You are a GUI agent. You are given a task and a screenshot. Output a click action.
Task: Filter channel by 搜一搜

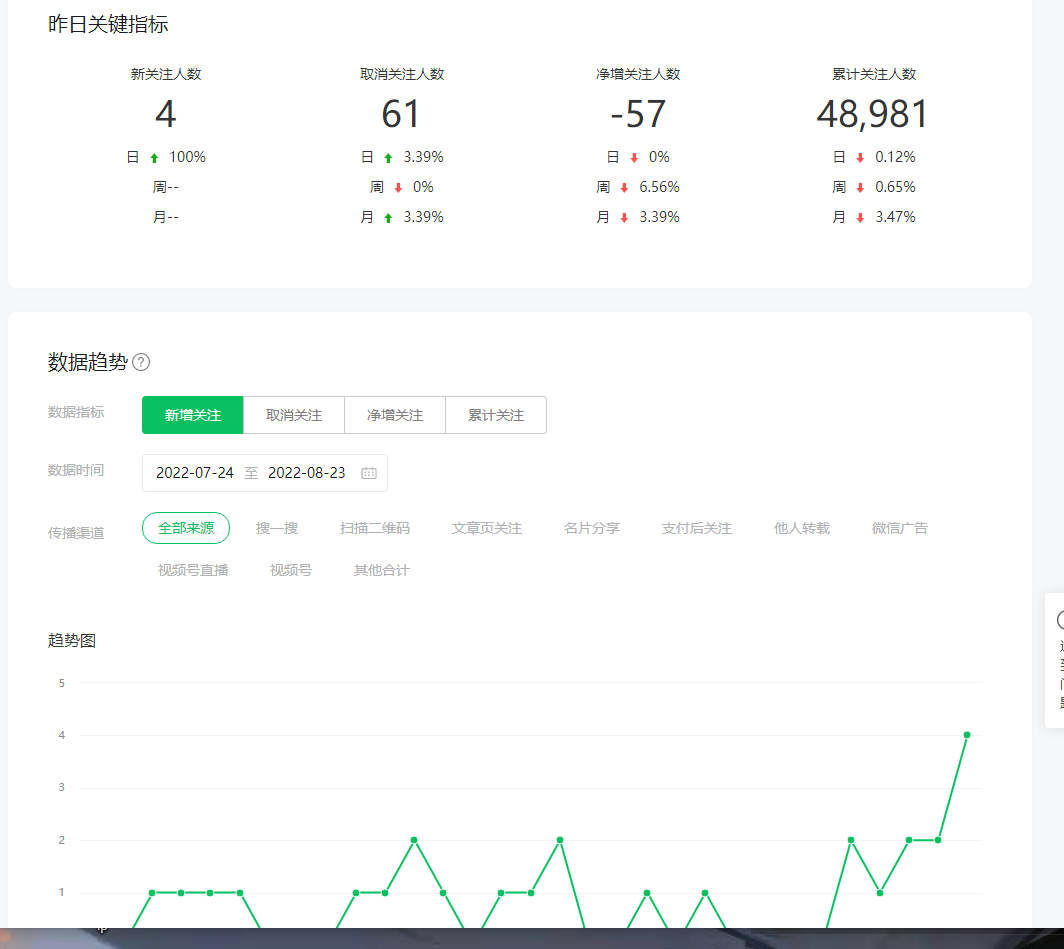pyautogui.click(x=277, y=528)
